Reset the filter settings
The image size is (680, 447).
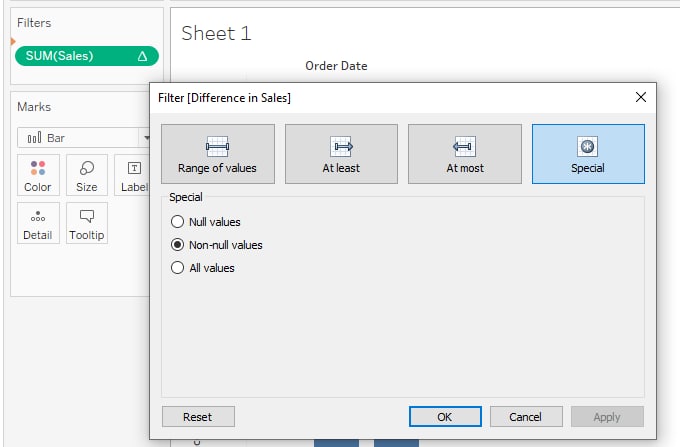(x=198, y=417)
